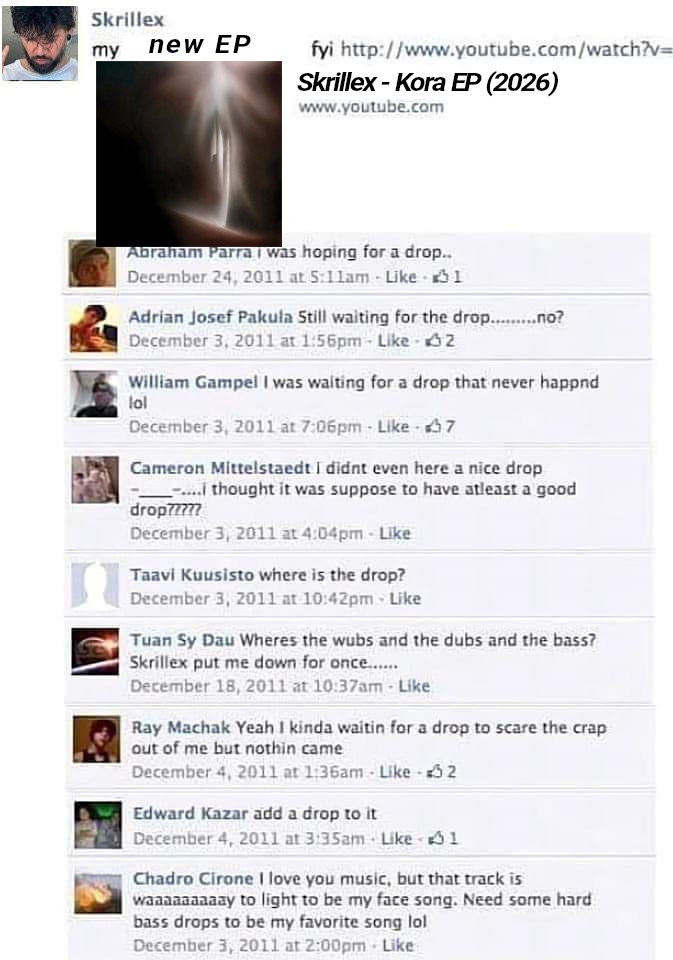Like Taavi Kuusisto's comment
This screenshot has width=673, height=960.
click(405, 598)
